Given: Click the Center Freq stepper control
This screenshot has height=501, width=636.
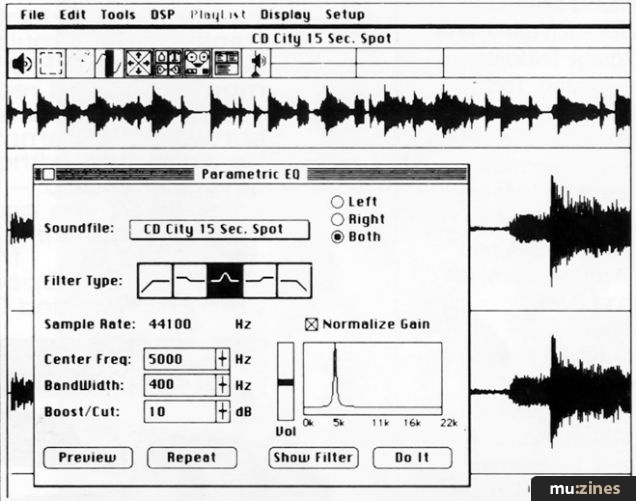Looking at the screenshot, I should pos(222,359).
